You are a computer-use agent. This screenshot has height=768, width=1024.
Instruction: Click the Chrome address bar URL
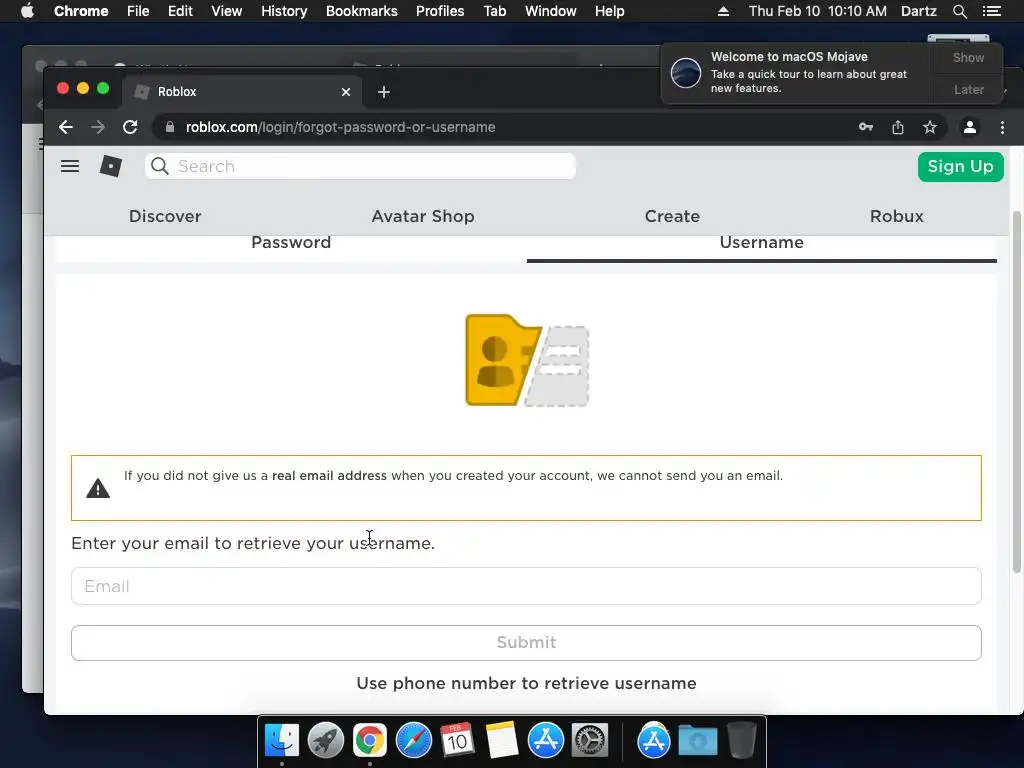340,127
